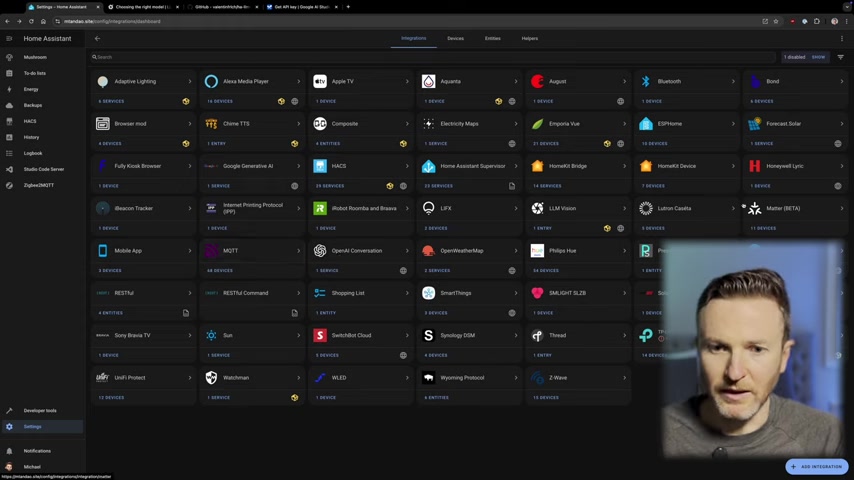854x480 pixels.
Task: Open Developer tools in the sidebar
Action: [42, 410]
